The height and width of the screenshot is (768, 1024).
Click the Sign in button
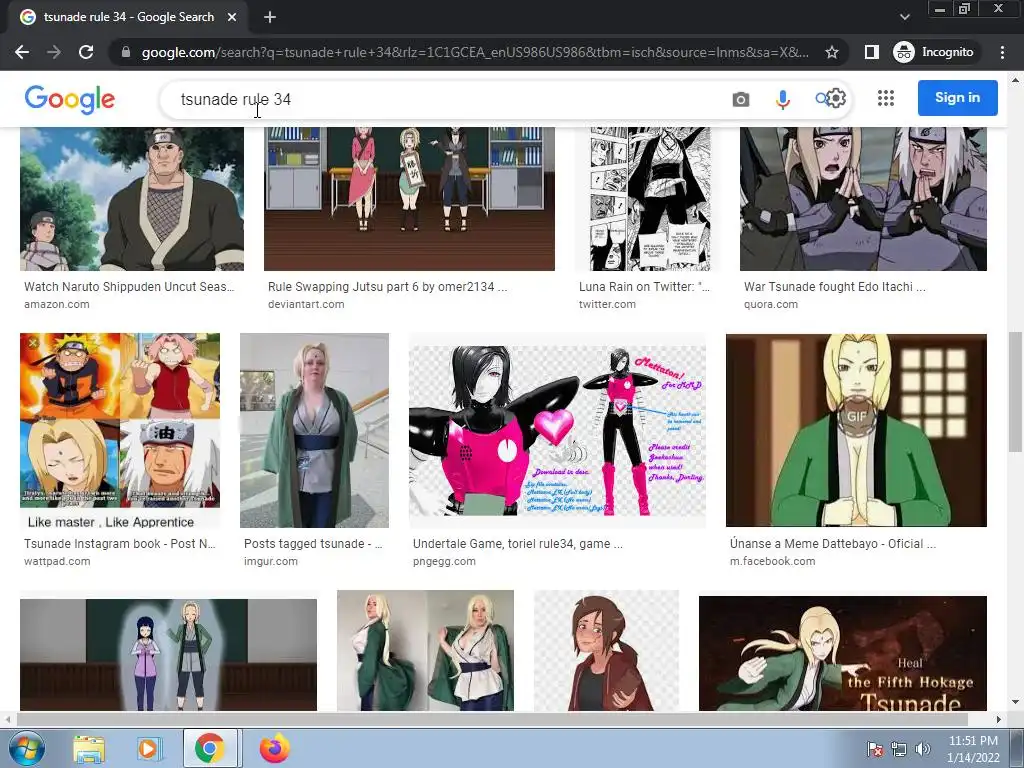[957, 98]
